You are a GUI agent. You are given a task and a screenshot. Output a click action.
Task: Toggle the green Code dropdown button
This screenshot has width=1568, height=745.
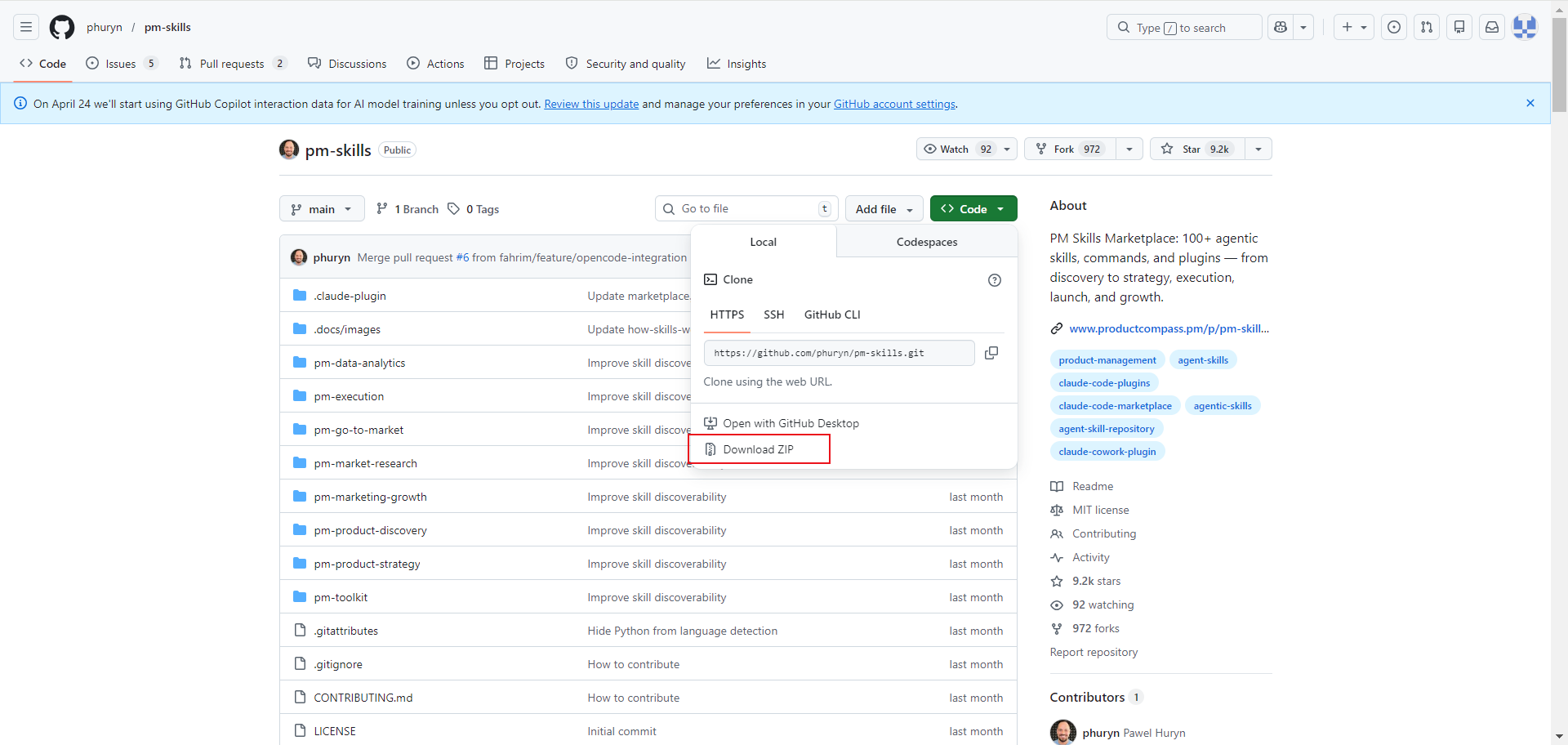[x=973, y=209]
